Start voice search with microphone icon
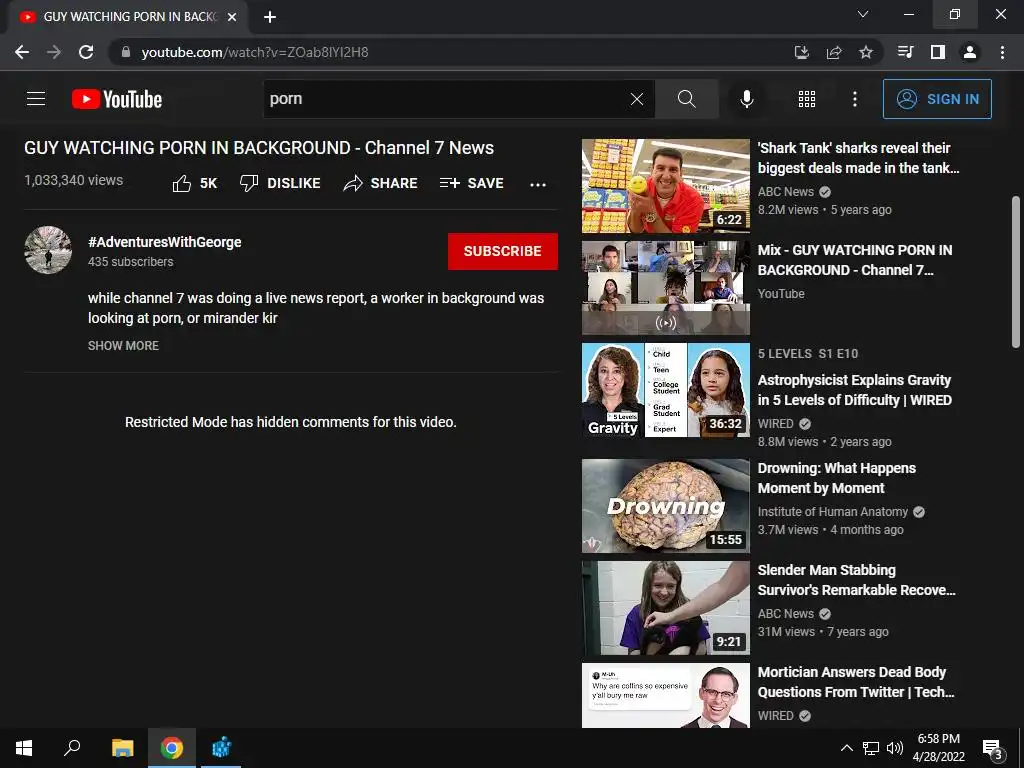 (746, 99)
